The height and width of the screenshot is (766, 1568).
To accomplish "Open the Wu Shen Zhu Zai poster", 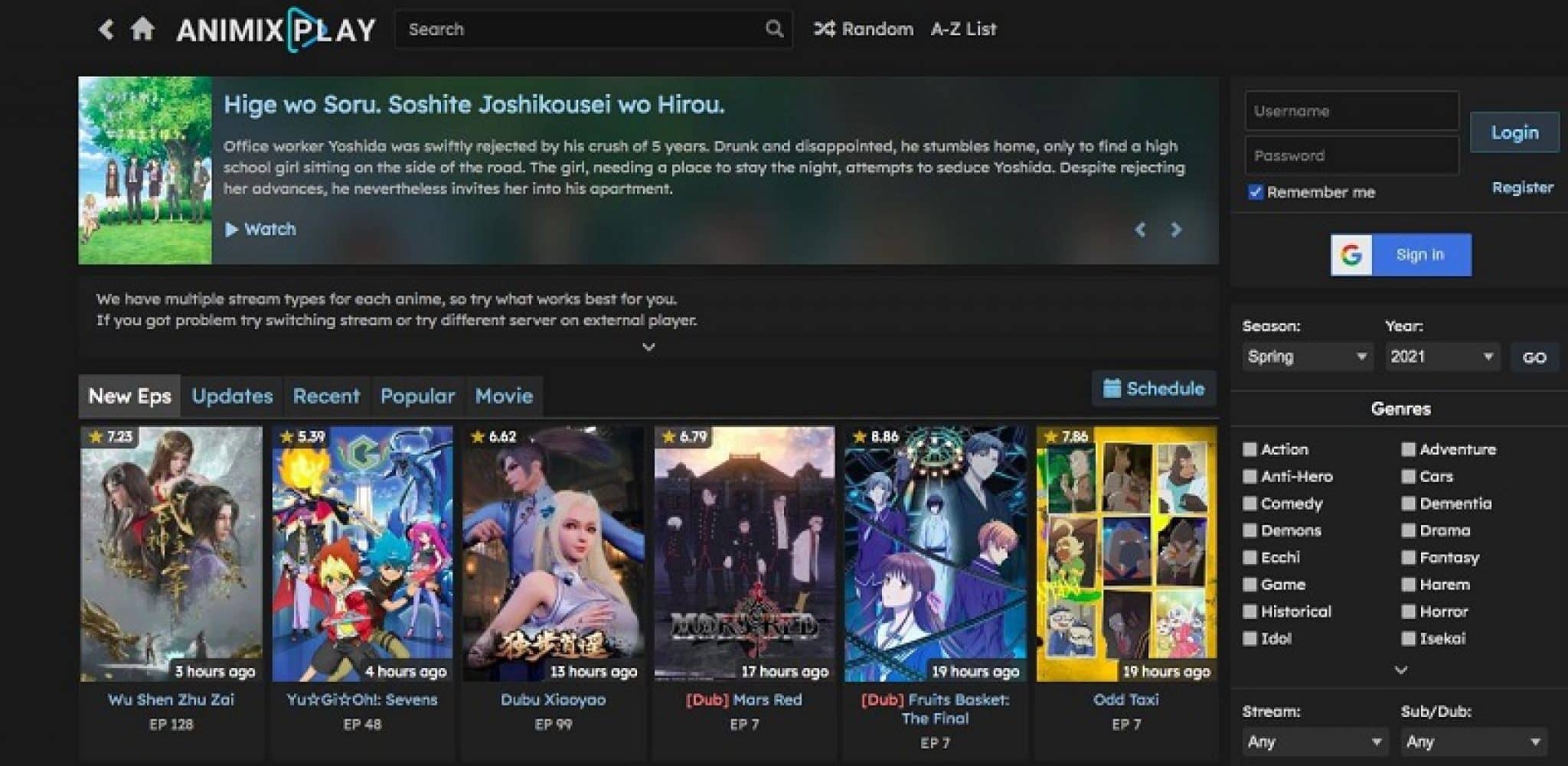I will (171, 554).
